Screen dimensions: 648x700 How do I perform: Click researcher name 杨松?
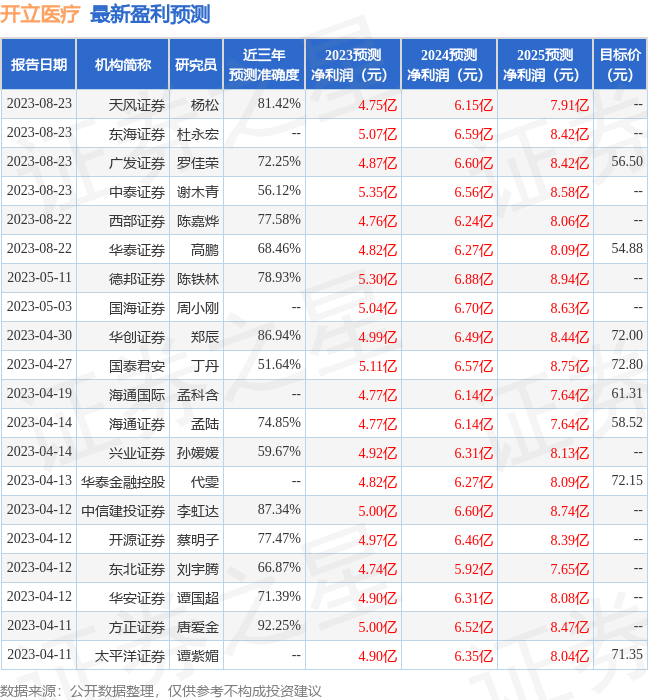click(205, 105)
